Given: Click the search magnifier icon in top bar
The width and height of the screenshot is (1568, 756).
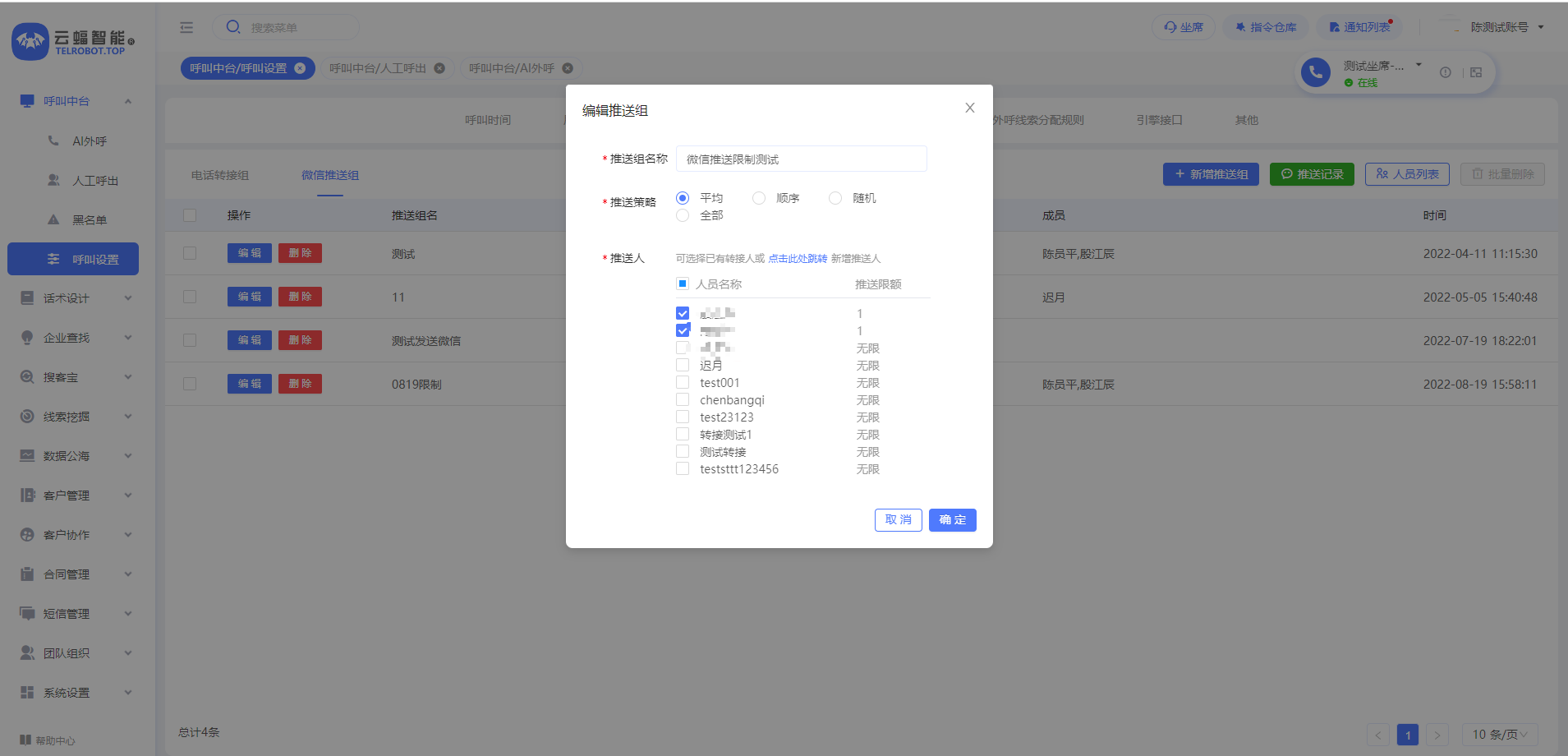Looking at the screenshot, I should [233, 27].
